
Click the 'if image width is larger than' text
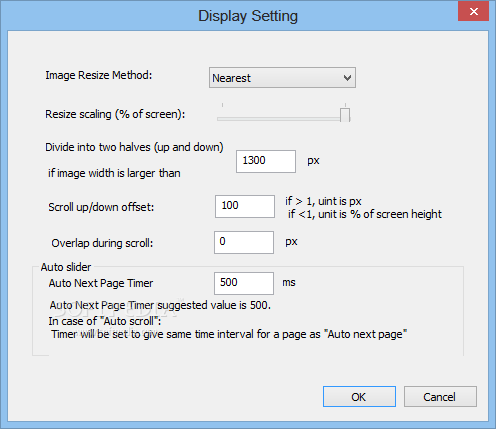pyautogui.click(x=114, y=173)
